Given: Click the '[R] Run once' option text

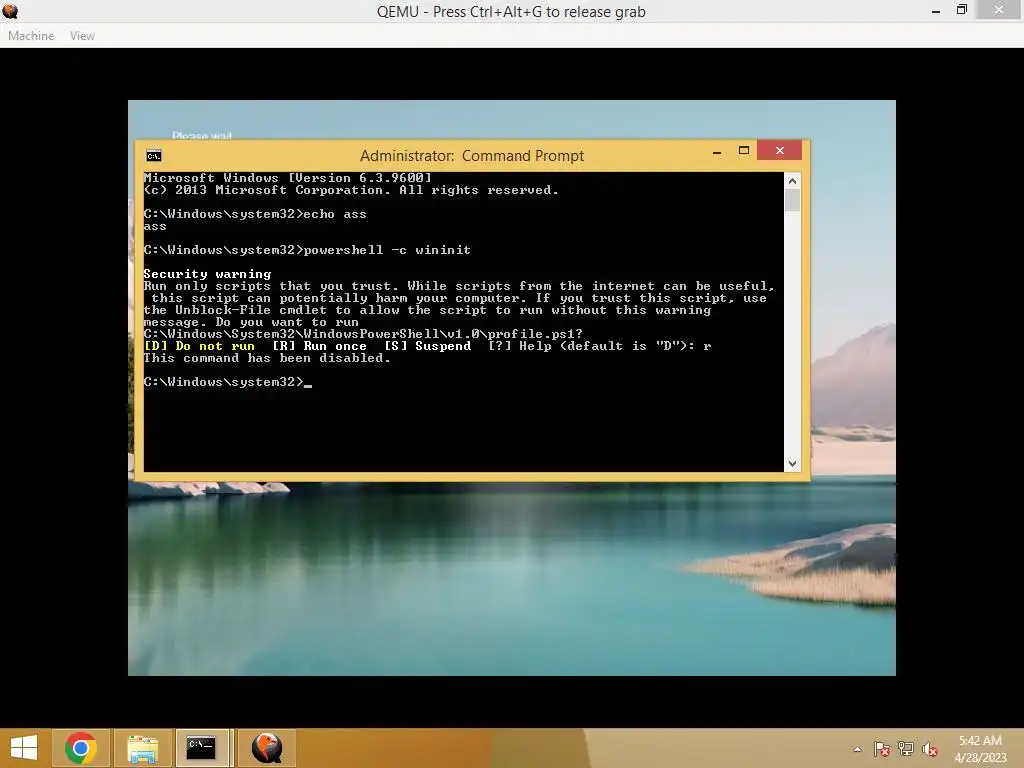Looking at the screenshot, I should pos(319,346).
